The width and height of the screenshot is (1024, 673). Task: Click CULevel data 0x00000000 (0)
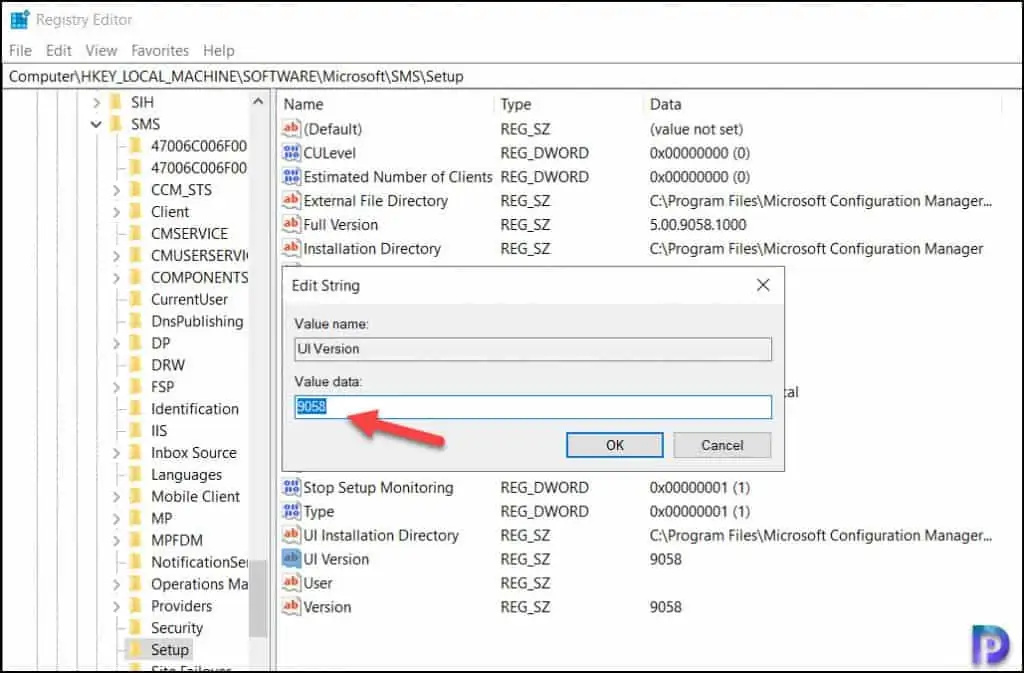[x=699, y=153]
